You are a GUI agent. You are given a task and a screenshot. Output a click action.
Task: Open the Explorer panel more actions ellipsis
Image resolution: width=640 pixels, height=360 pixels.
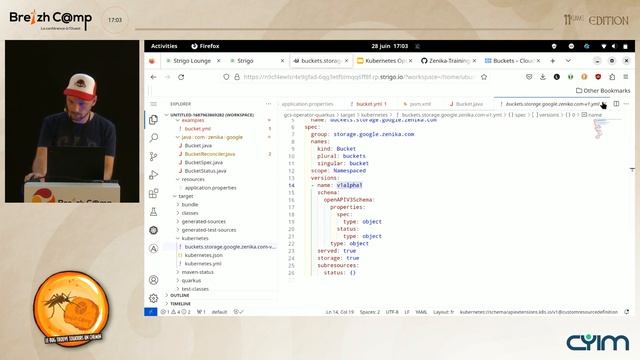pyautogui.click(x=268, y=104)
